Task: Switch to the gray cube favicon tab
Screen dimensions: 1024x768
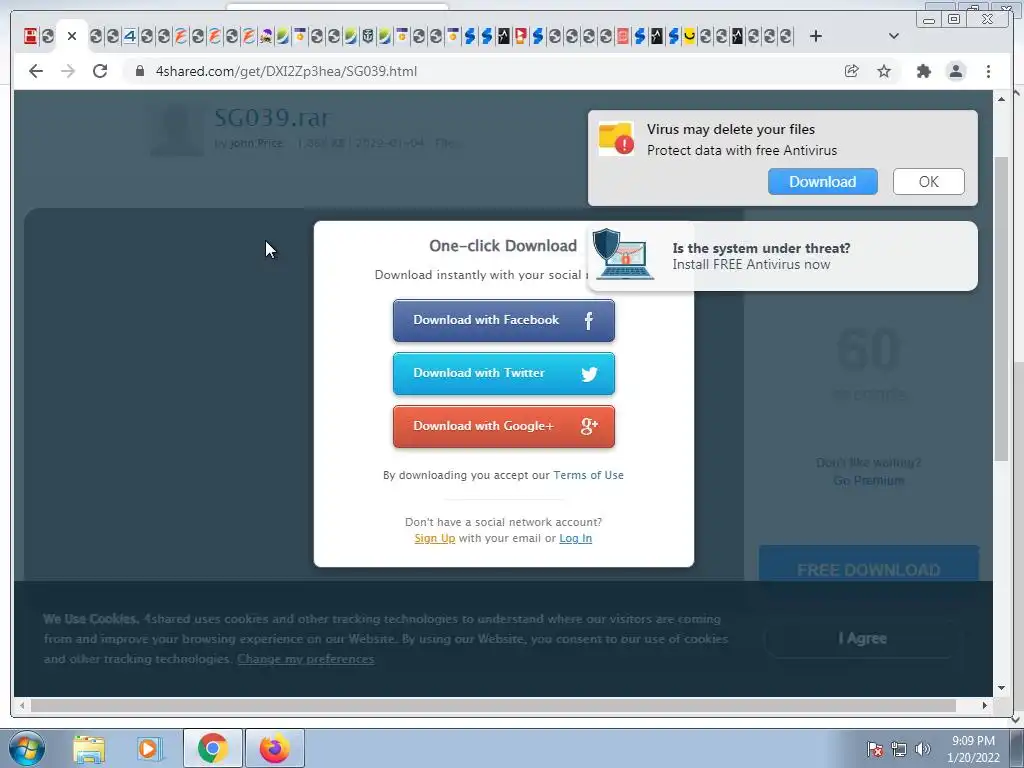Action: pyautogui.click(x=368, y=36)
